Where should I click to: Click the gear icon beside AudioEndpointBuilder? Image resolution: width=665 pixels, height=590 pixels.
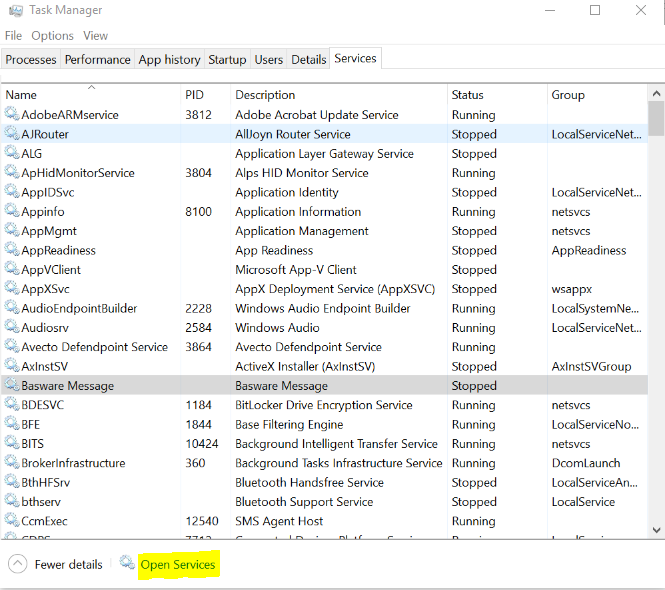[12, 308]
